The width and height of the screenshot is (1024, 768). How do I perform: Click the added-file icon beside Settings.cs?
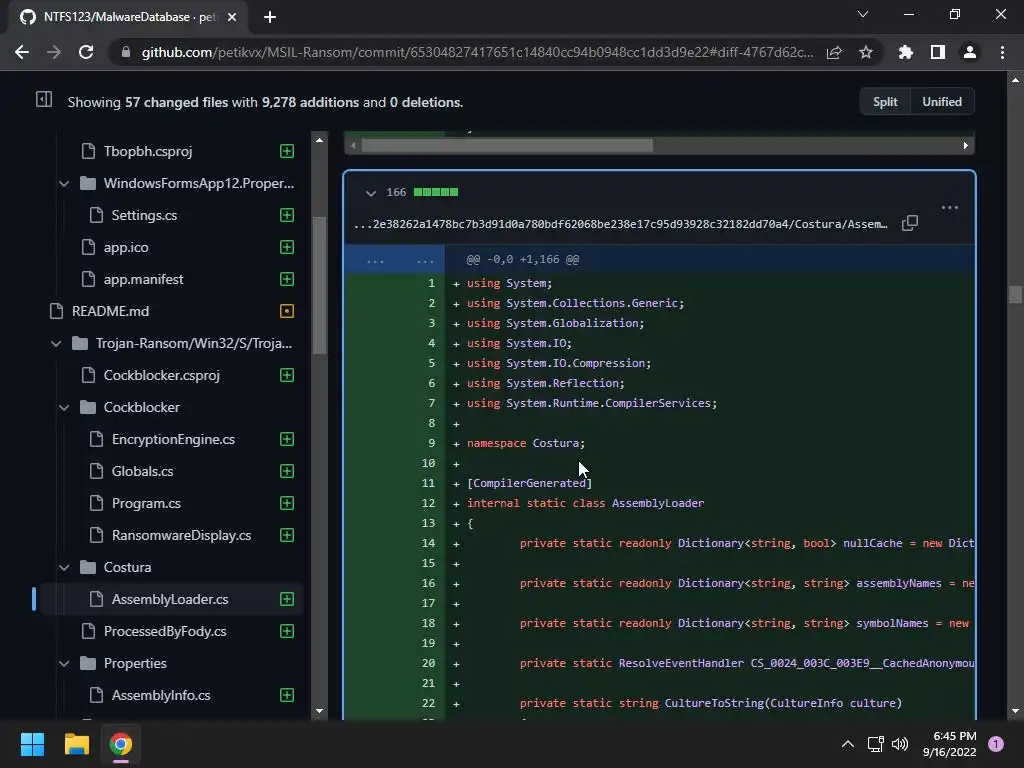click(x=287, y=215)
